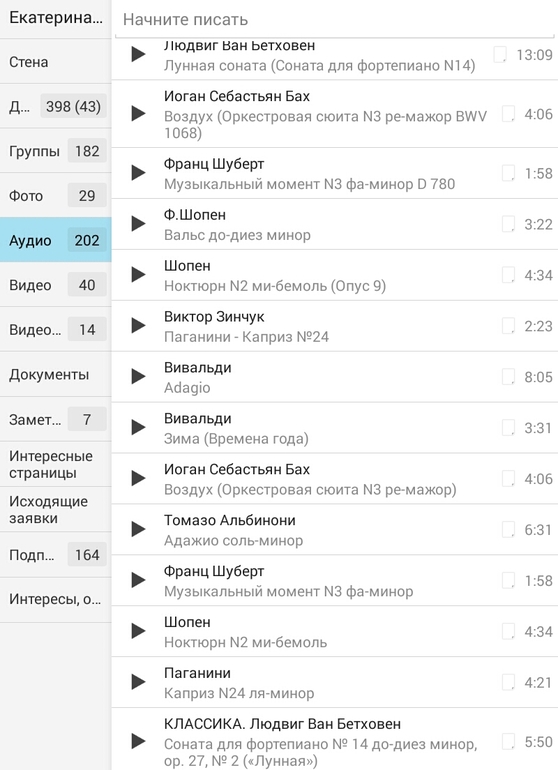
Task: Focus the Начните писать search field
Action: tap(335, 19)
